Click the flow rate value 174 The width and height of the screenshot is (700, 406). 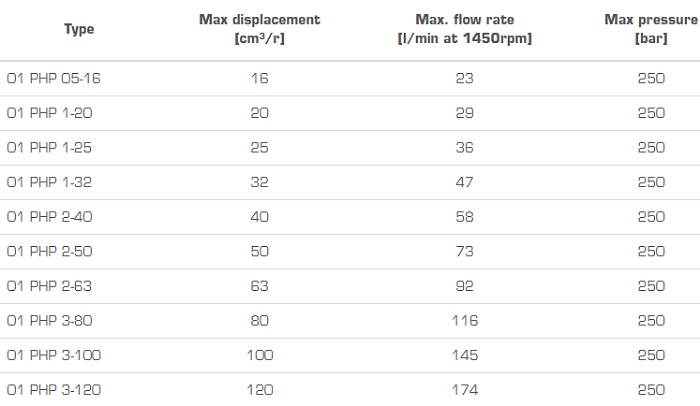tap(464, 389)
